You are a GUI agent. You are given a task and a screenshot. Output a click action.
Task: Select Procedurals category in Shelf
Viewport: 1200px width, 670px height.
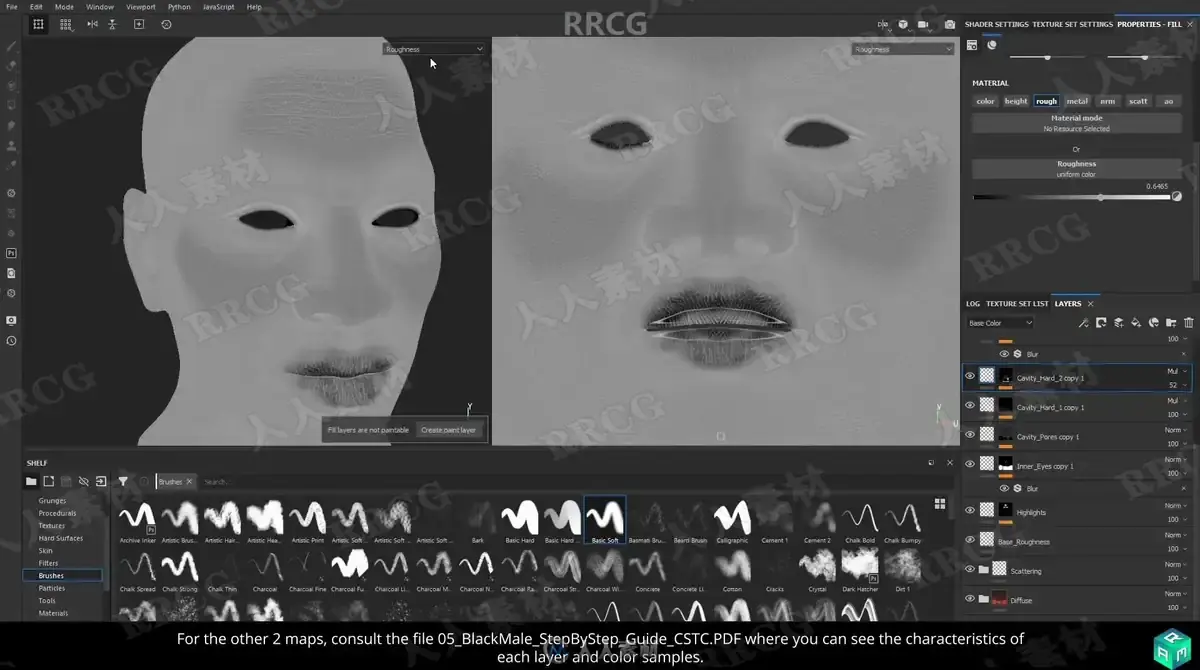pos(57,513)
